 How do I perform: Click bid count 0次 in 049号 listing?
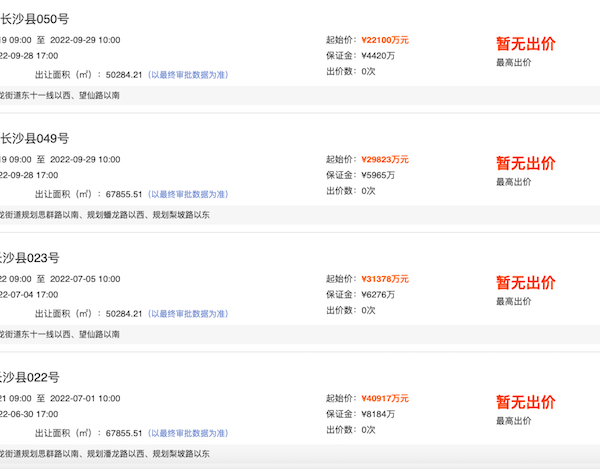pyautogui.click(x=368, y=191)
